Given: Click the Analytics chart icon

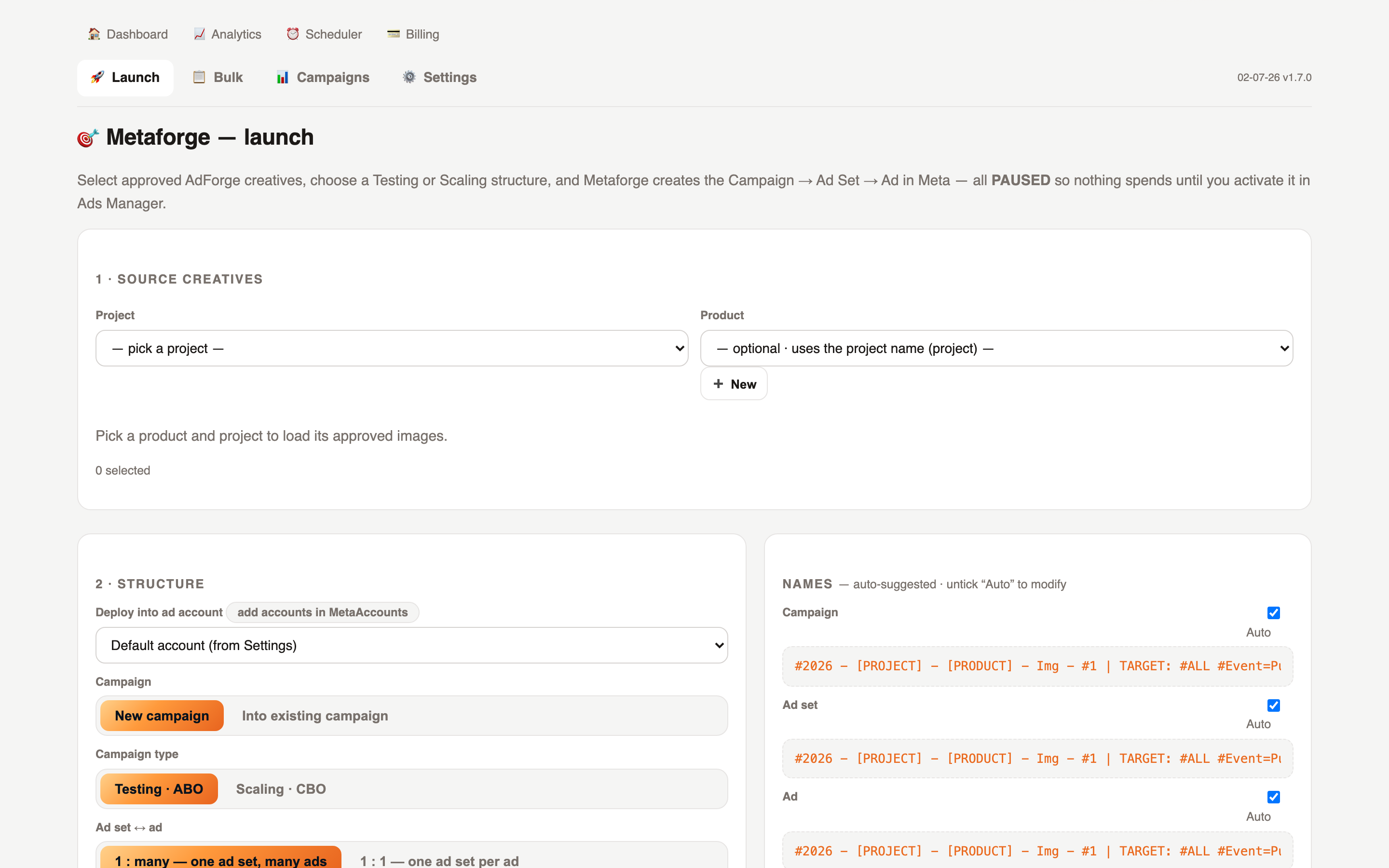Looking at the screenshot, I should [x=199, y=34].
